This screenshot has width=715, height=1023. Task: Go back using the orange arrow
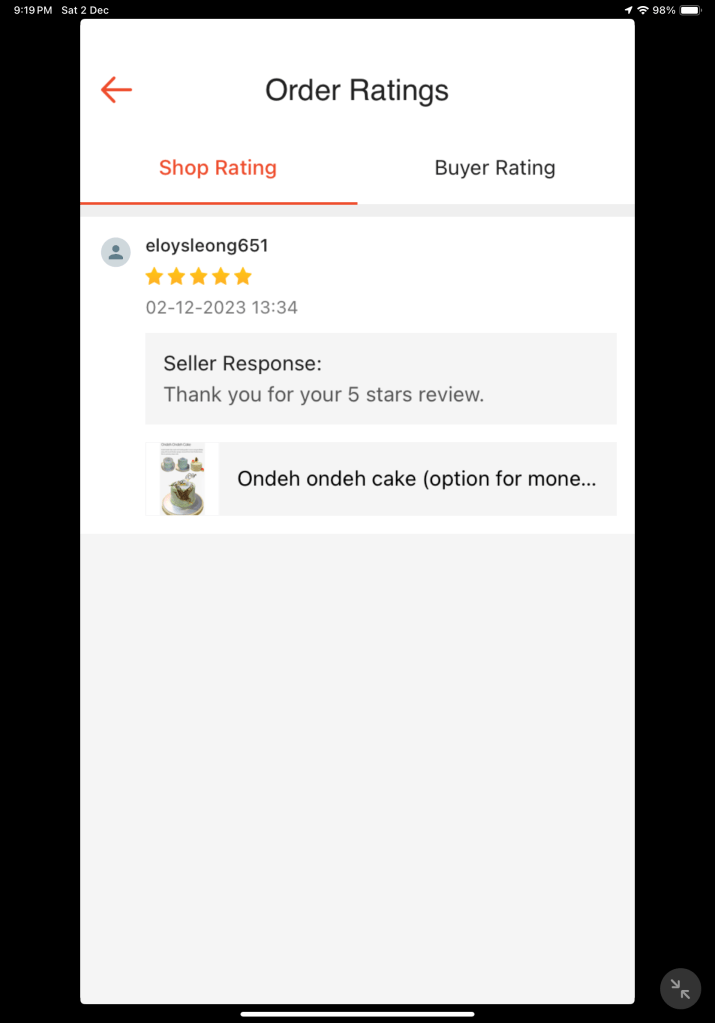(116, 90)
